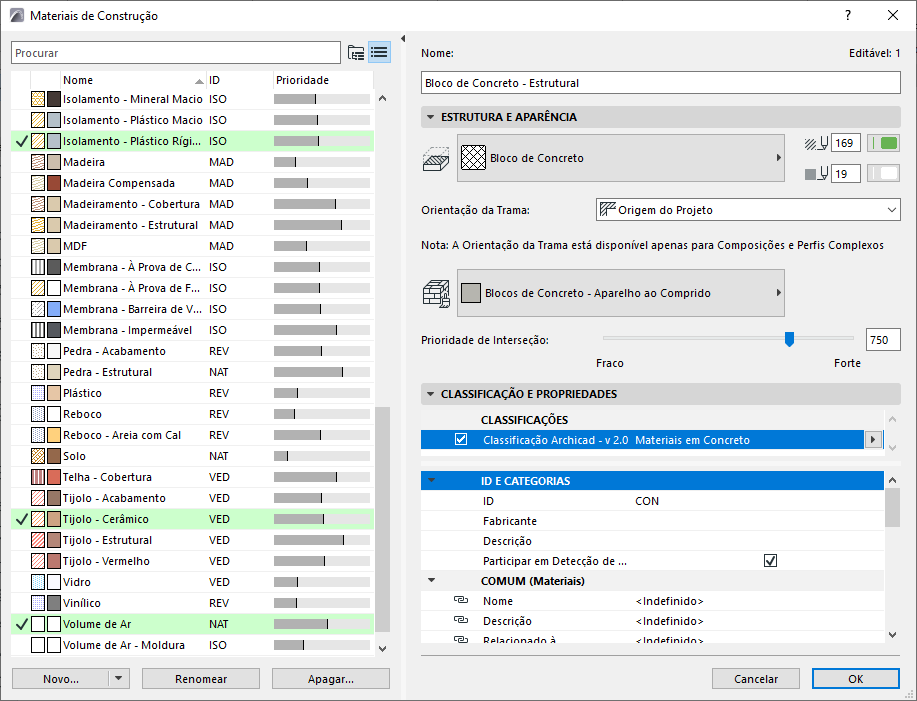Uncheck Classificação Archicad - v 2.0 checkbox
917x701 pixels.
click(461, 439)
